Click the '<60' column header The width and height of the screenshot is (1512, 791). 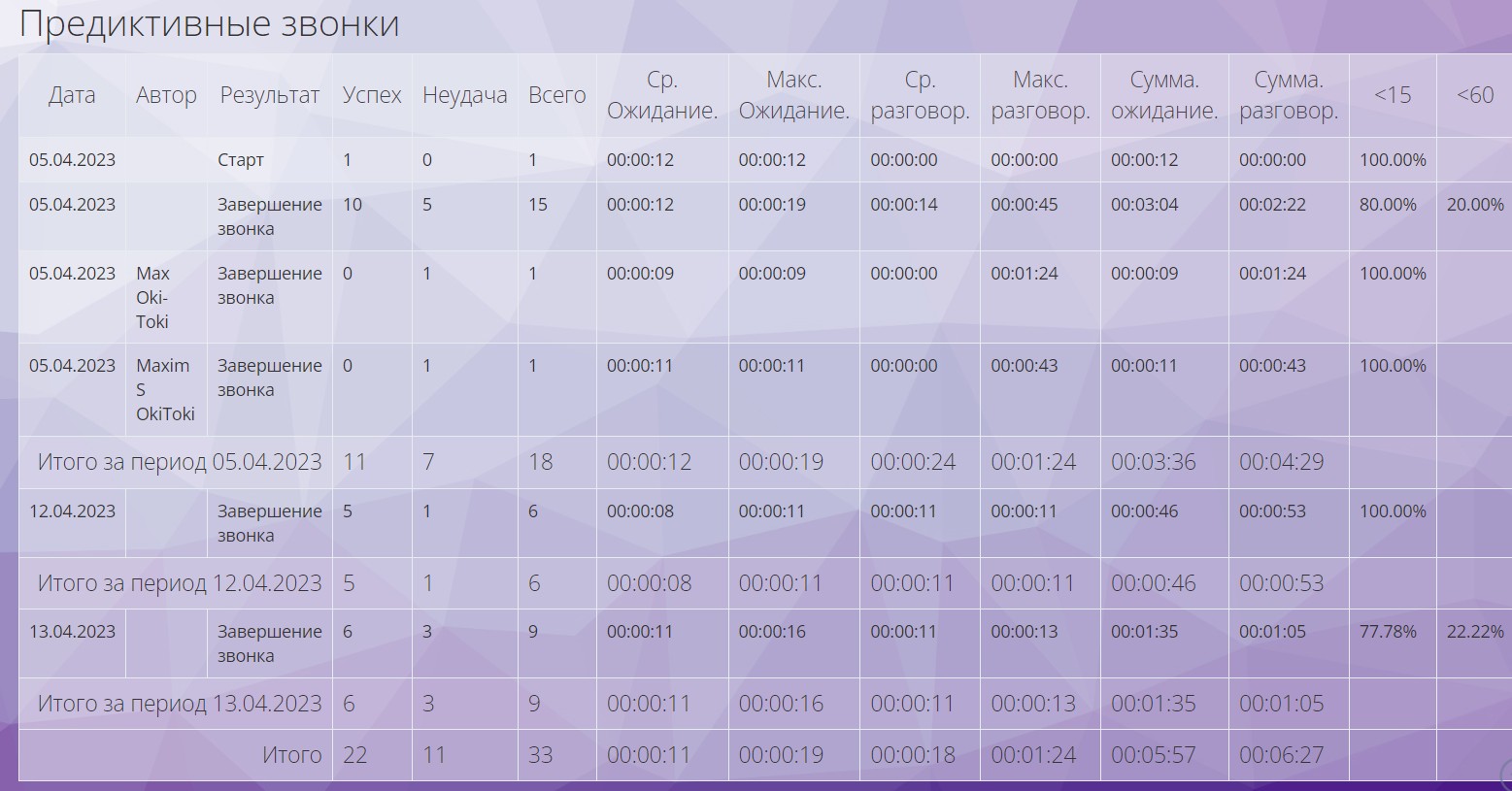tap(1474, 95)
